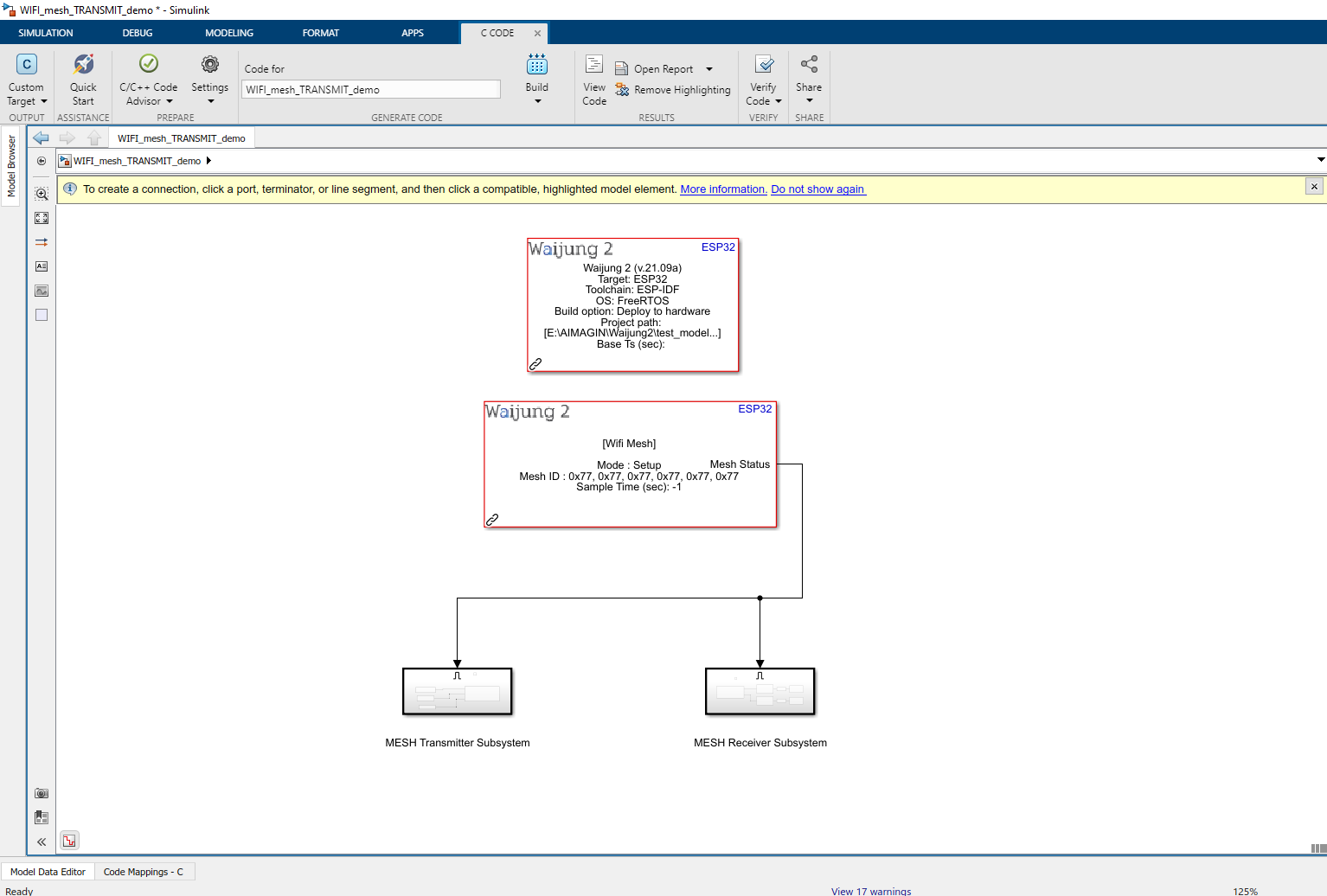Click MESH Transmitter Subsystem label
This screenshot has width=1327, height=896.
(x=458, y=743)
